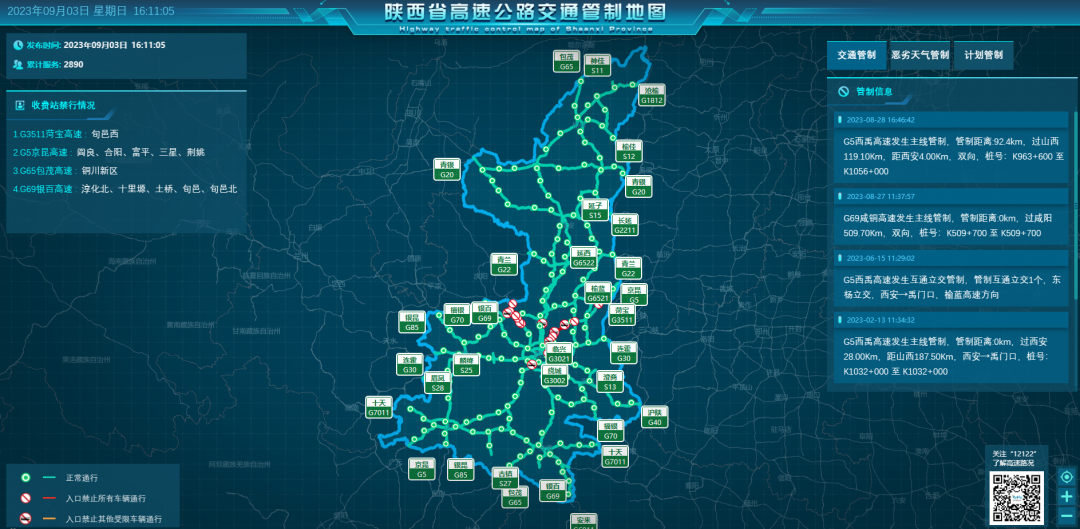This screenshot has width=1080, height=529.
Task: Click the 管制信息 prohibition header icon
Action: click(x=843, y=92)
